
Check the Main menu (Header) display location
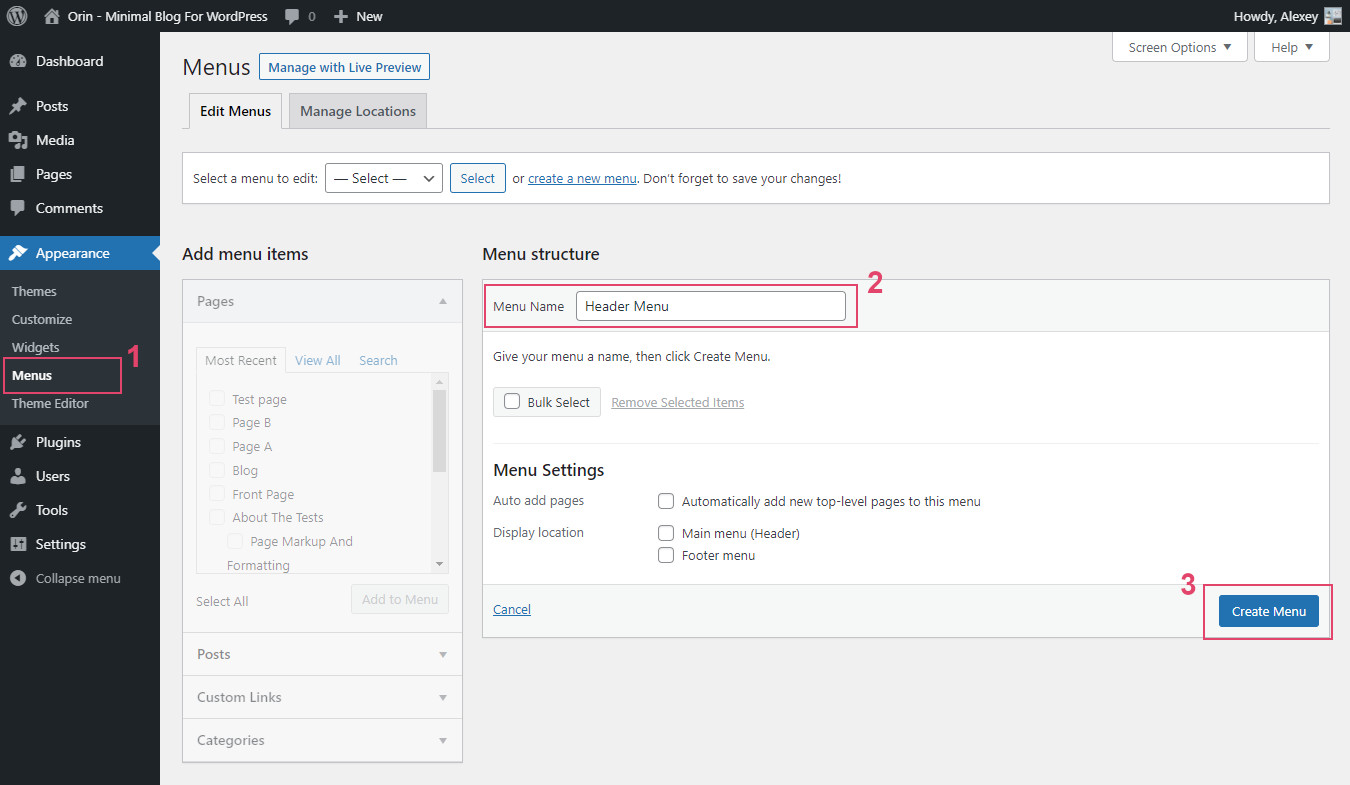click(666, 533)
